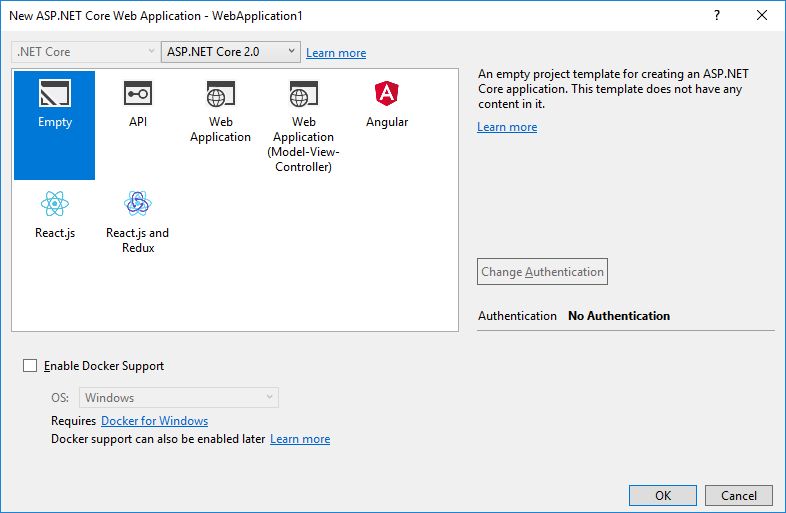
Task: Pick the React.js and Redux template
Action: [137, 222]
